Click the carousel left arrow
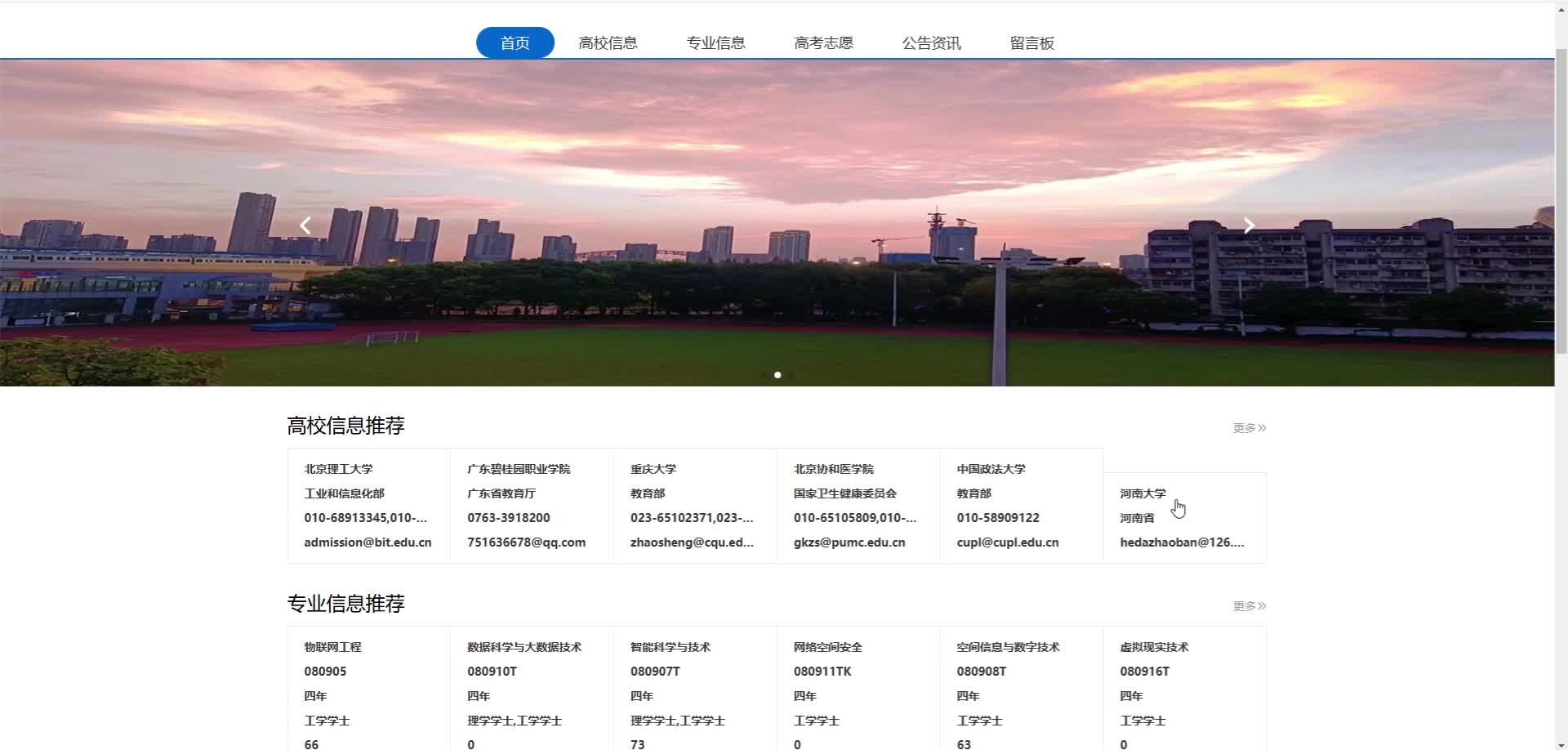The height and width of the screenshot is (750, 1568). (x=305, y=225)
